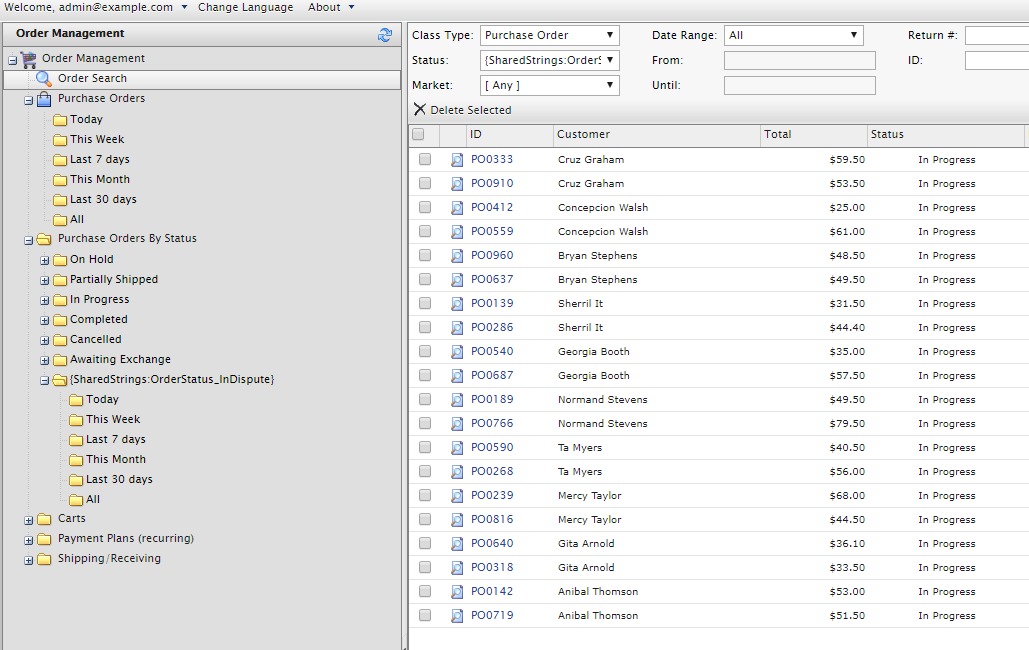Click the shopping bag Purchase Orders icon
The image size is (1029, 650).
click(x=44, y=99)
